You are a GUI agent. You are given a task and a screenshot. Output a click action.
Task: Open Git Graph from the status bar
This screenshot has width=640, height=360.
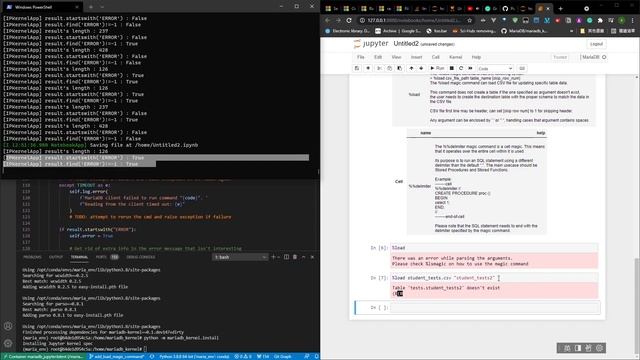click(282, 356)
